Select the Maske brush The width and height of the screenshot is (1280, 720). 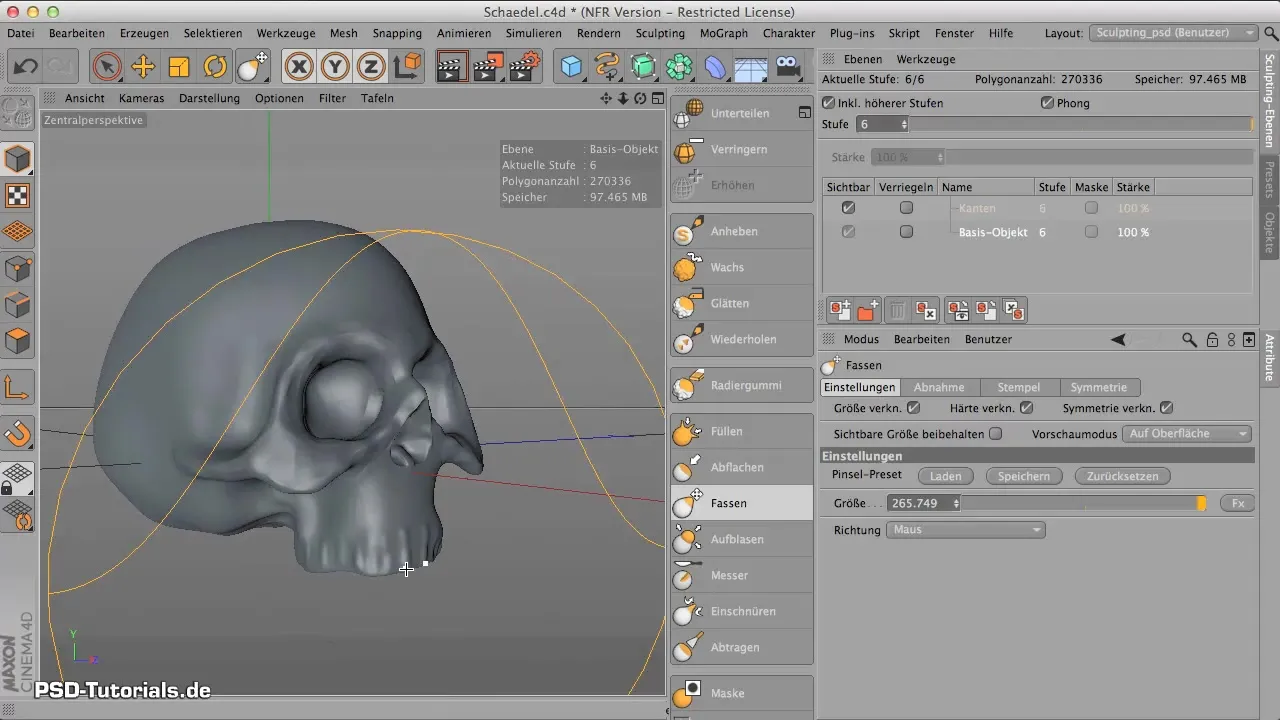pyautogui.click(x=741, y=693)
